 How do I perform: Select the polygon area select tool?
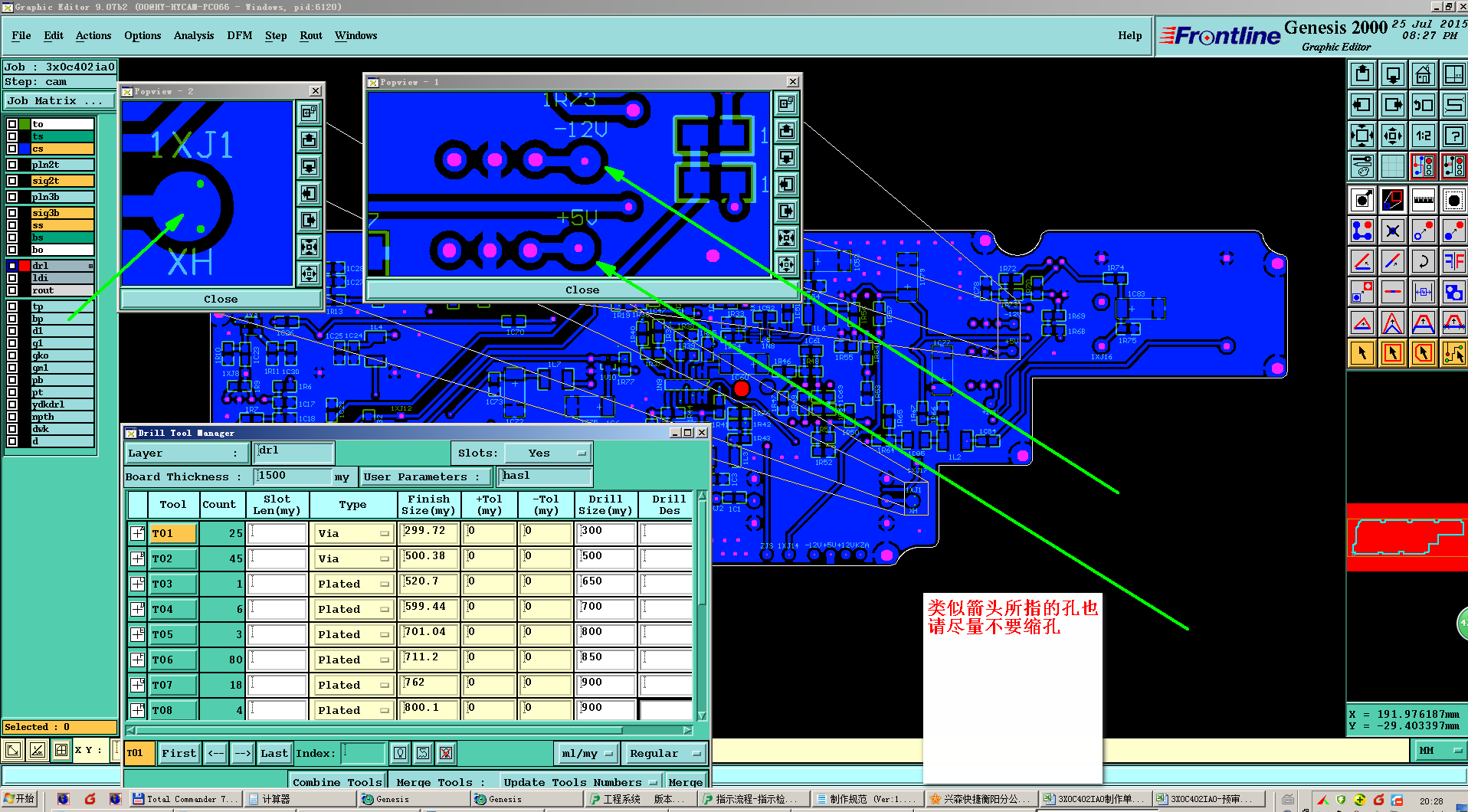[1423, 353]
